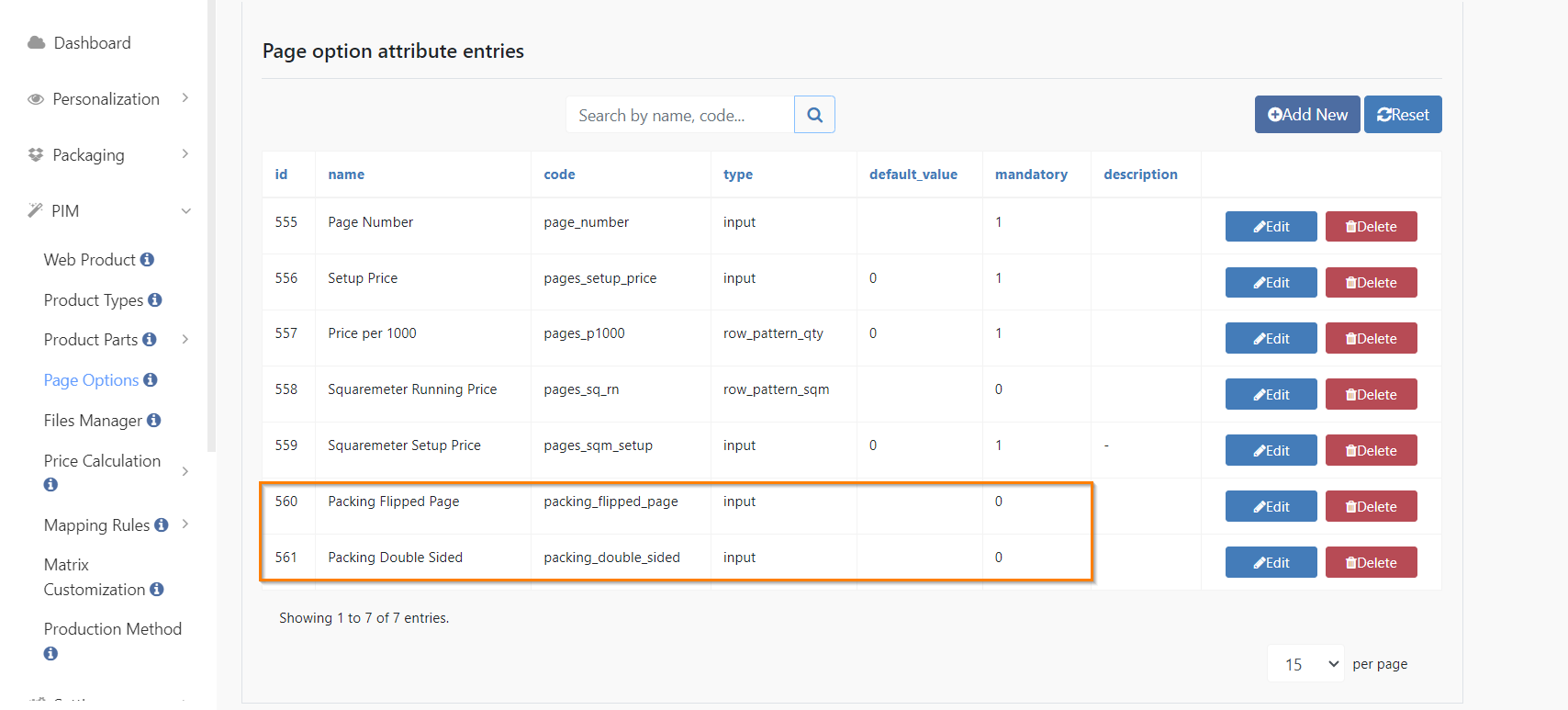Sort by the code column header
This screenshot has height=710, width=1568.
(559, 175)
